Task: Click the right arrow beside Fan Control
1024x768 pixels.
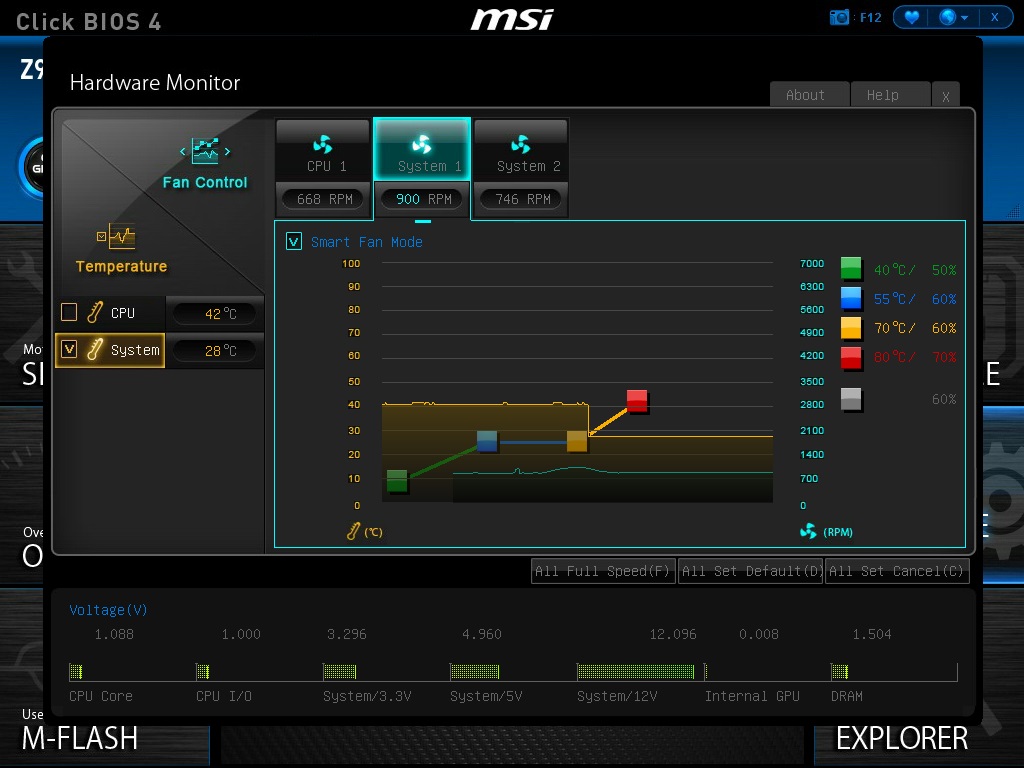Action: [x=227, y=152]
